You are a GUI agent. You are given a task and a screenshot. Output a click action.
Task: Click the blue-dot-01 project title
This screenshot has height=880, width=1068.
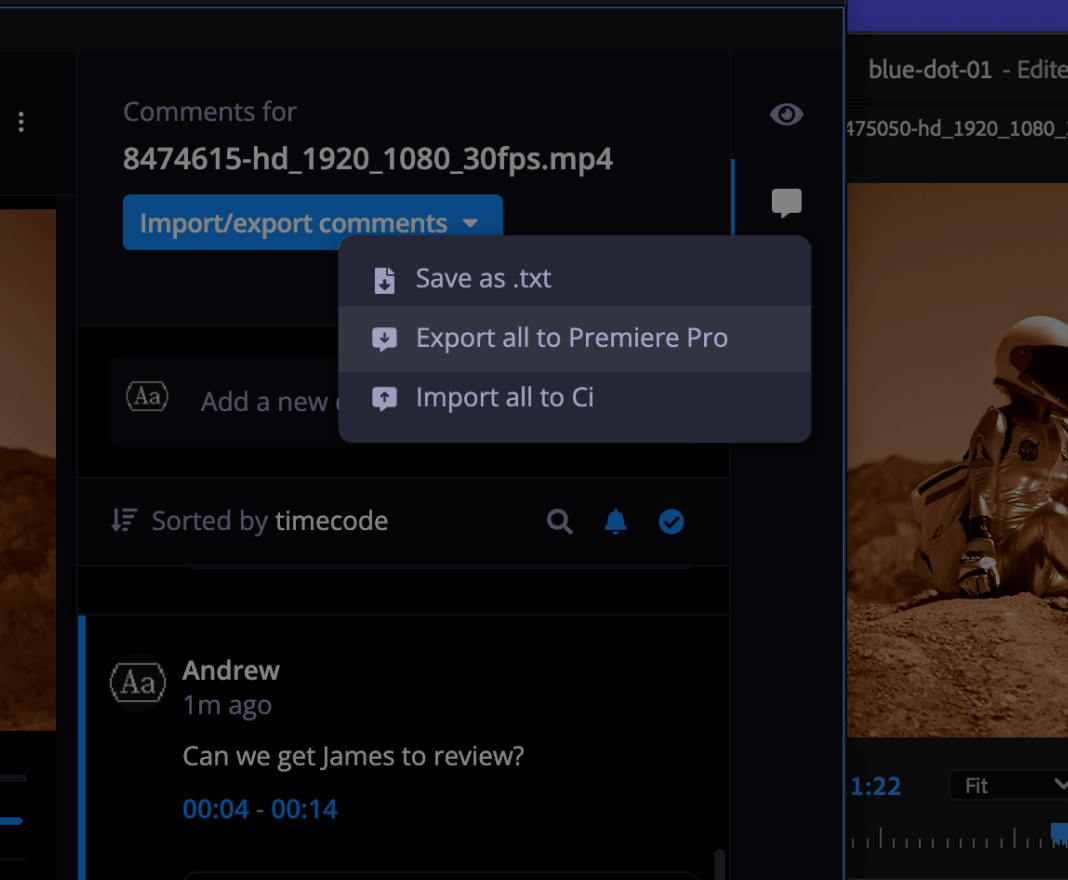coord(929,69)
